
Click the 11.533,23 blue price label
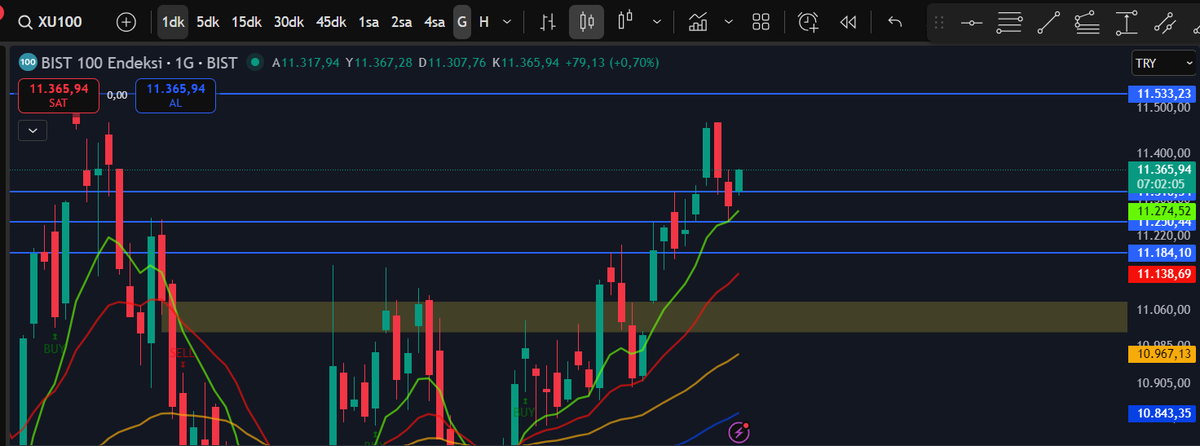pos(1162,93)
